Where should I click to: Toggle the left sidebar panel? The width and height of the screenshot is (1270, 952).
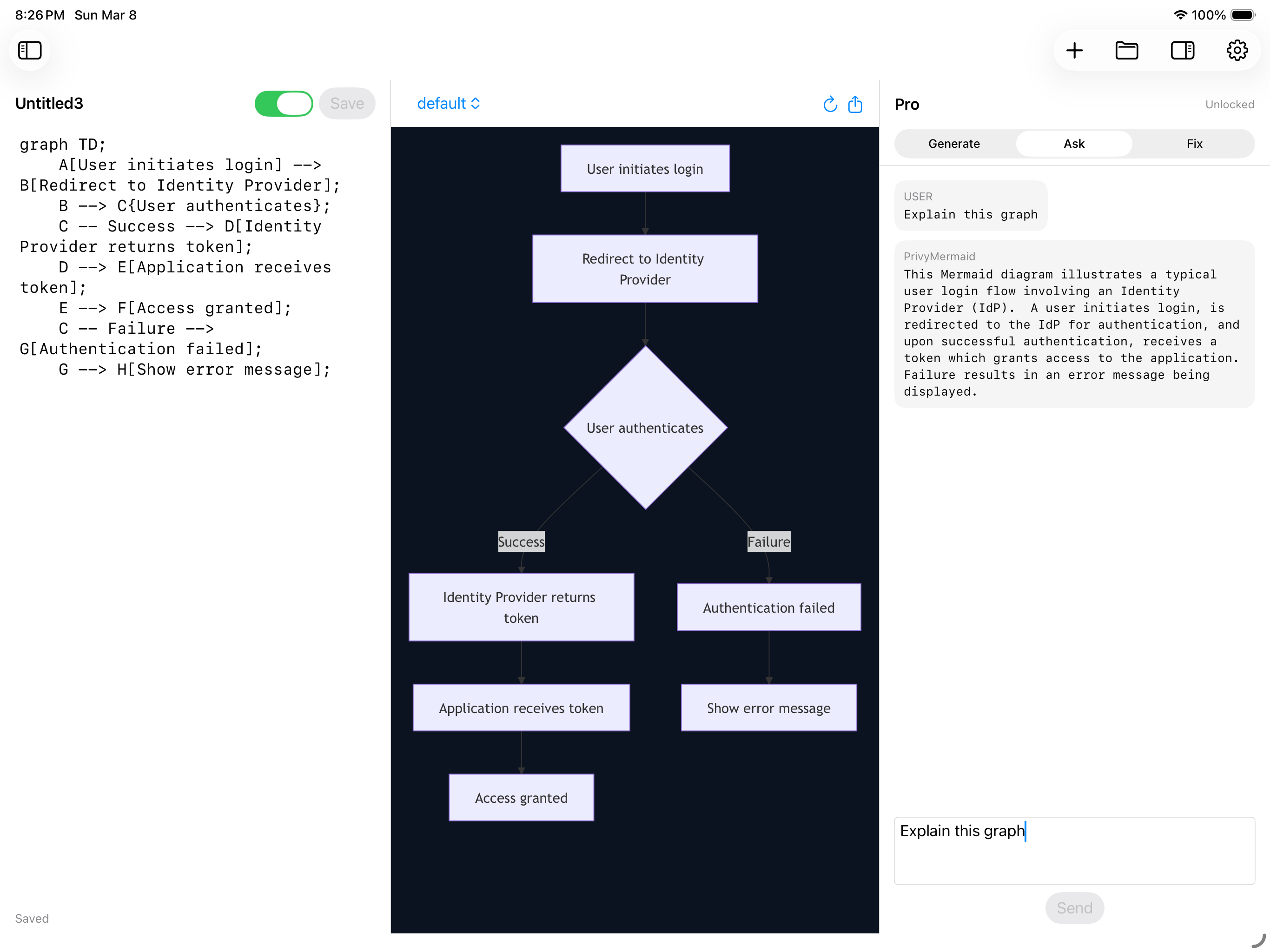click(x=30, y=51)
